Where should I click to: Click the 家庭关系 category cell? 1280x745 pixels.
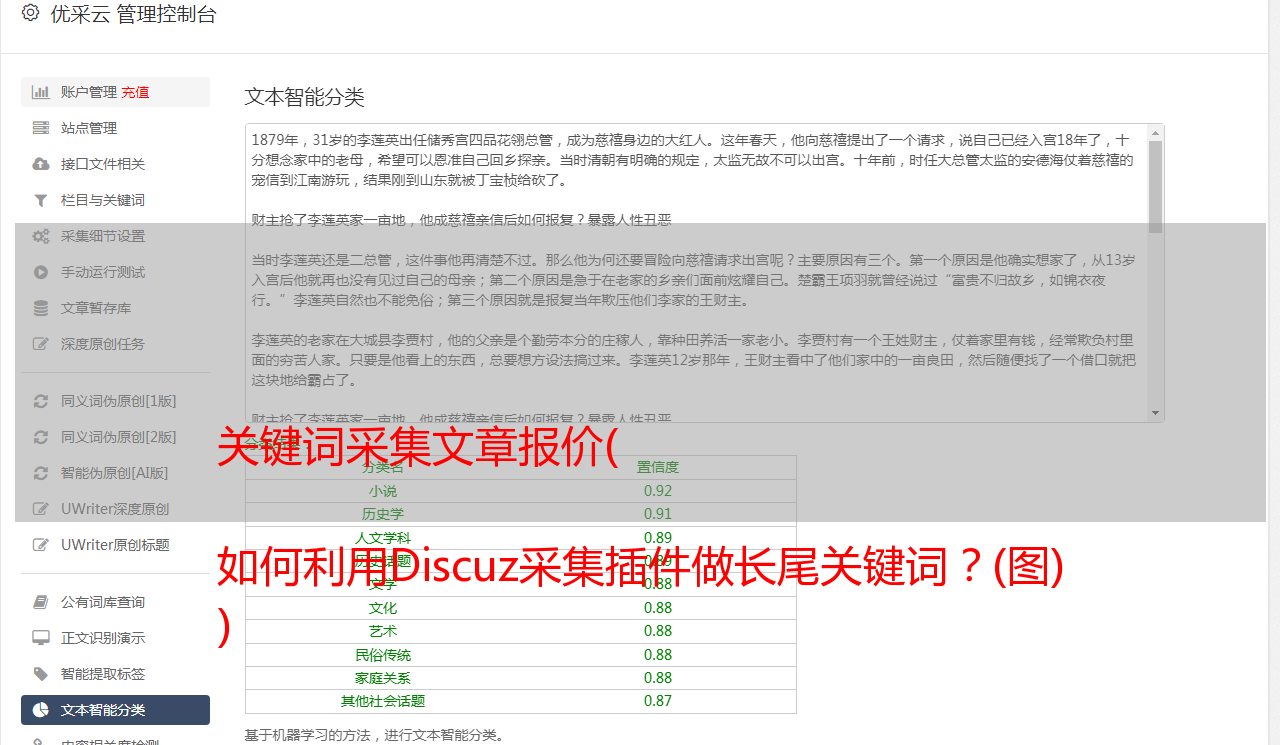[382, 678]
